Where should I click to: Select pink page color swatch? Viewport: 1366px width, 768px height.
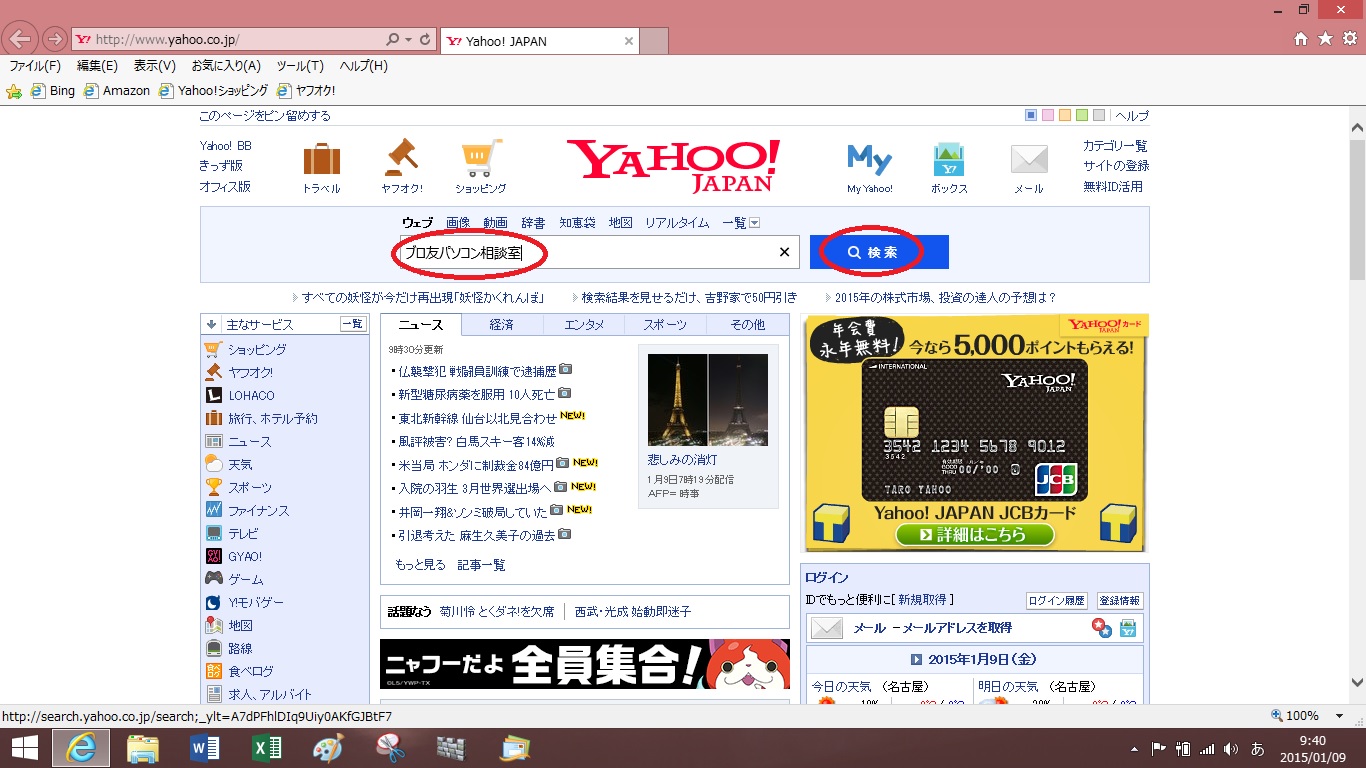pos(1048,115)
